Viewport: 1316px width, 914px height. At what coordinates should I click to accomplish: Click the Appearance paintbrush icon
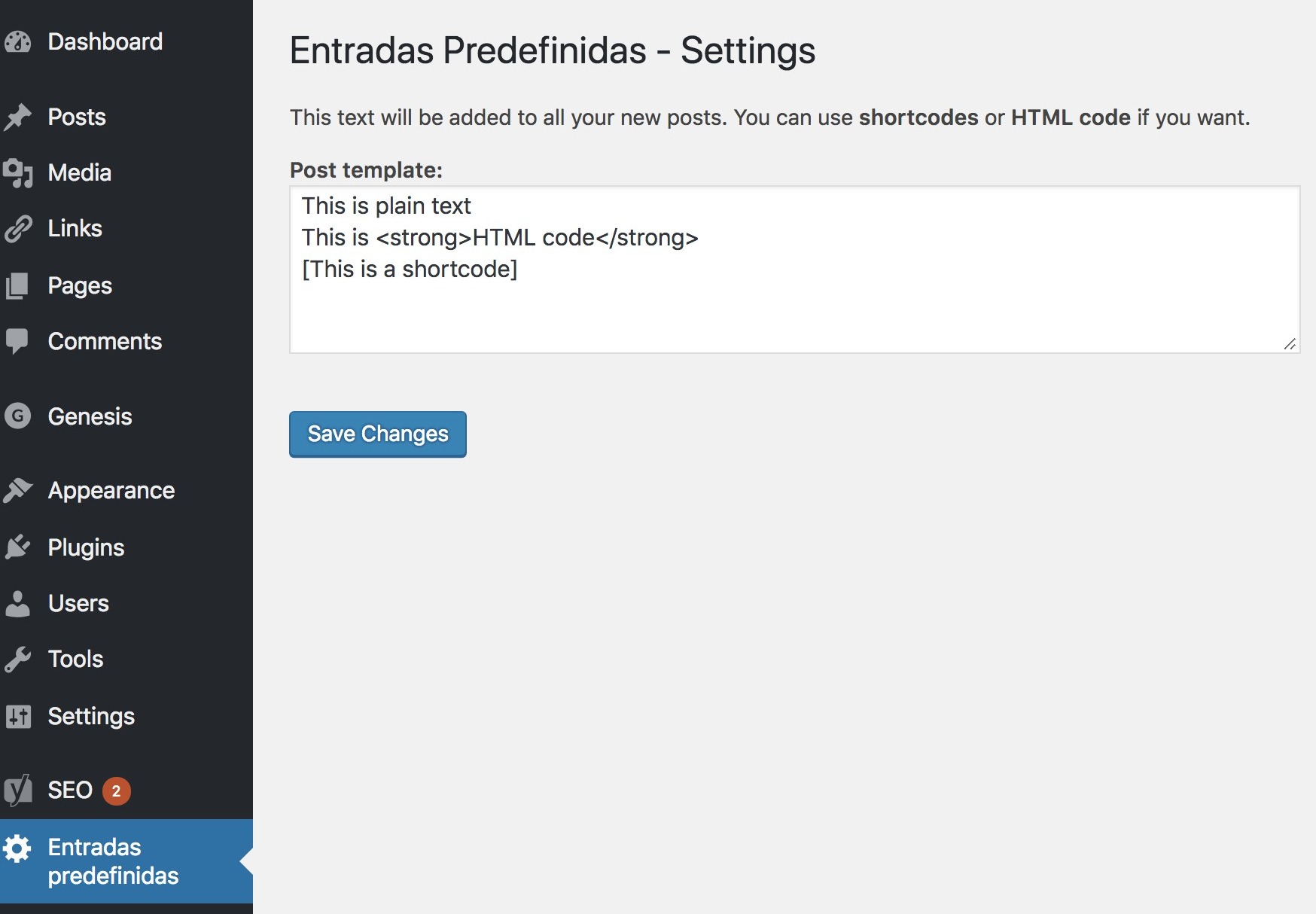[17, 490]
